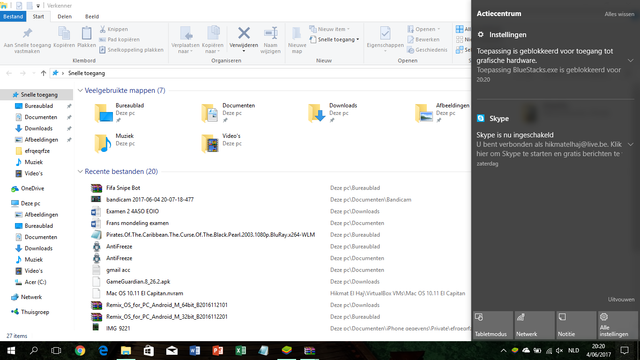
Task: Select the Downloads folder tile
Action: (x=333, y=112)
